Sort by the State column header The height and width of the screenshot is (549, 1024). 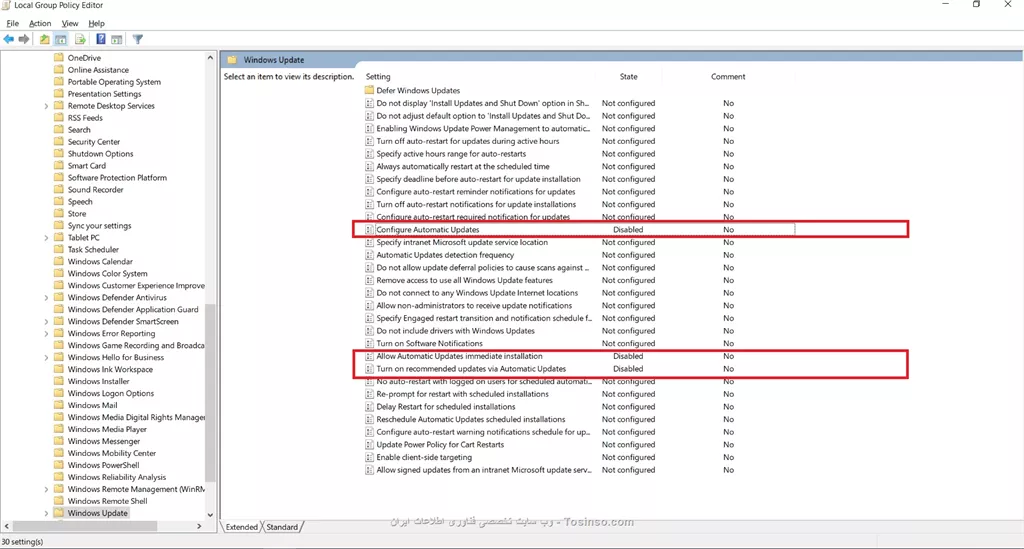click(628, 76)
